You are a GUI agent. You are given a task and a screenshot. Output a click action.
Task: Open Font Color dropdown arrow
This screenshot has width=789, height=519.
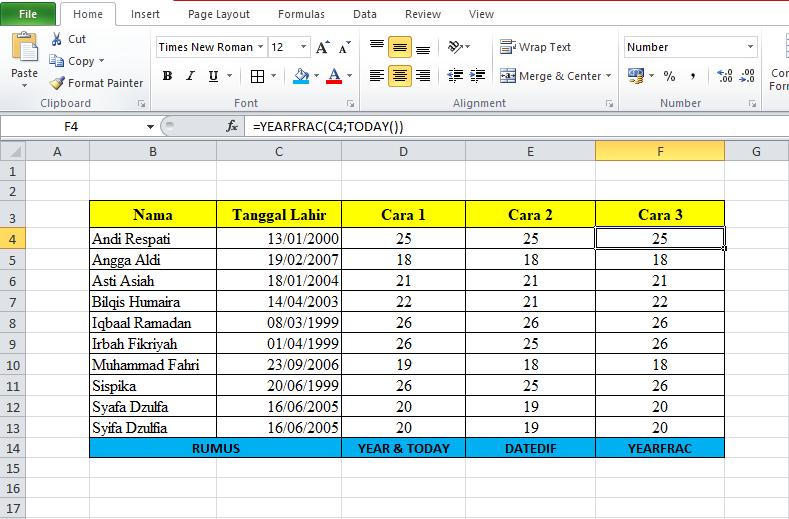point(349,76)
